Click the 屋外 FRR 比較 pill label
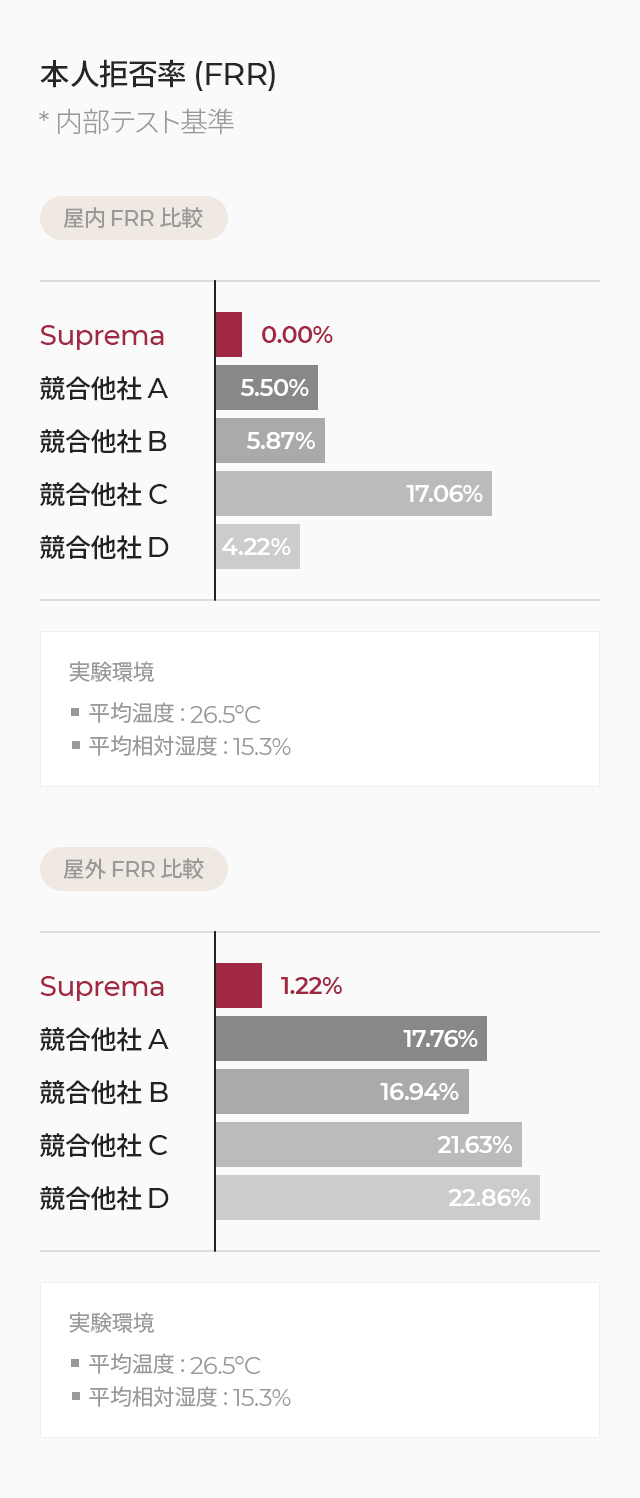This screenshot has height=1498, width=640. pyautogui.click(x=134, y=869)
